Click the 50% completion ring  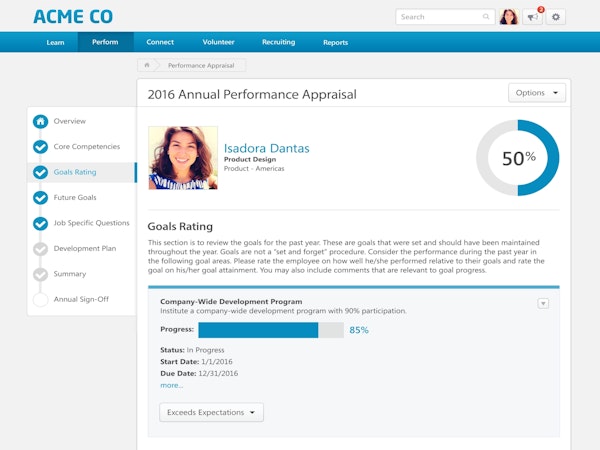(517, 157)
